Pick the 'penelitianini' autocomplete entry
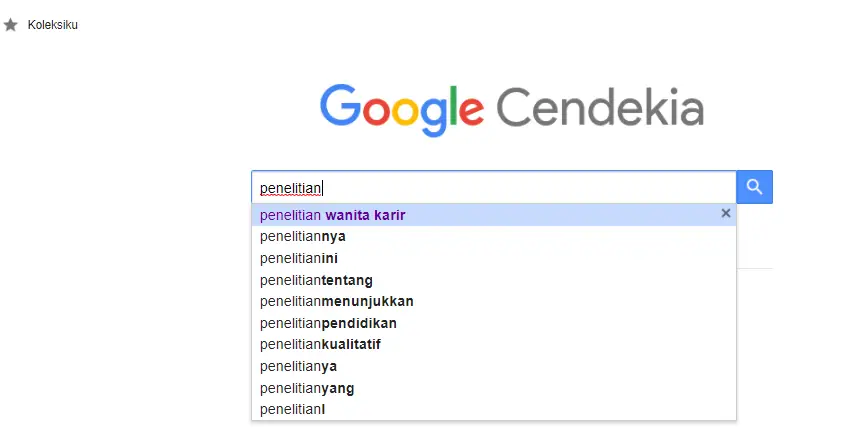Image resolution: width=842 pixels, height=439 pixels. [x=299, y=258]
